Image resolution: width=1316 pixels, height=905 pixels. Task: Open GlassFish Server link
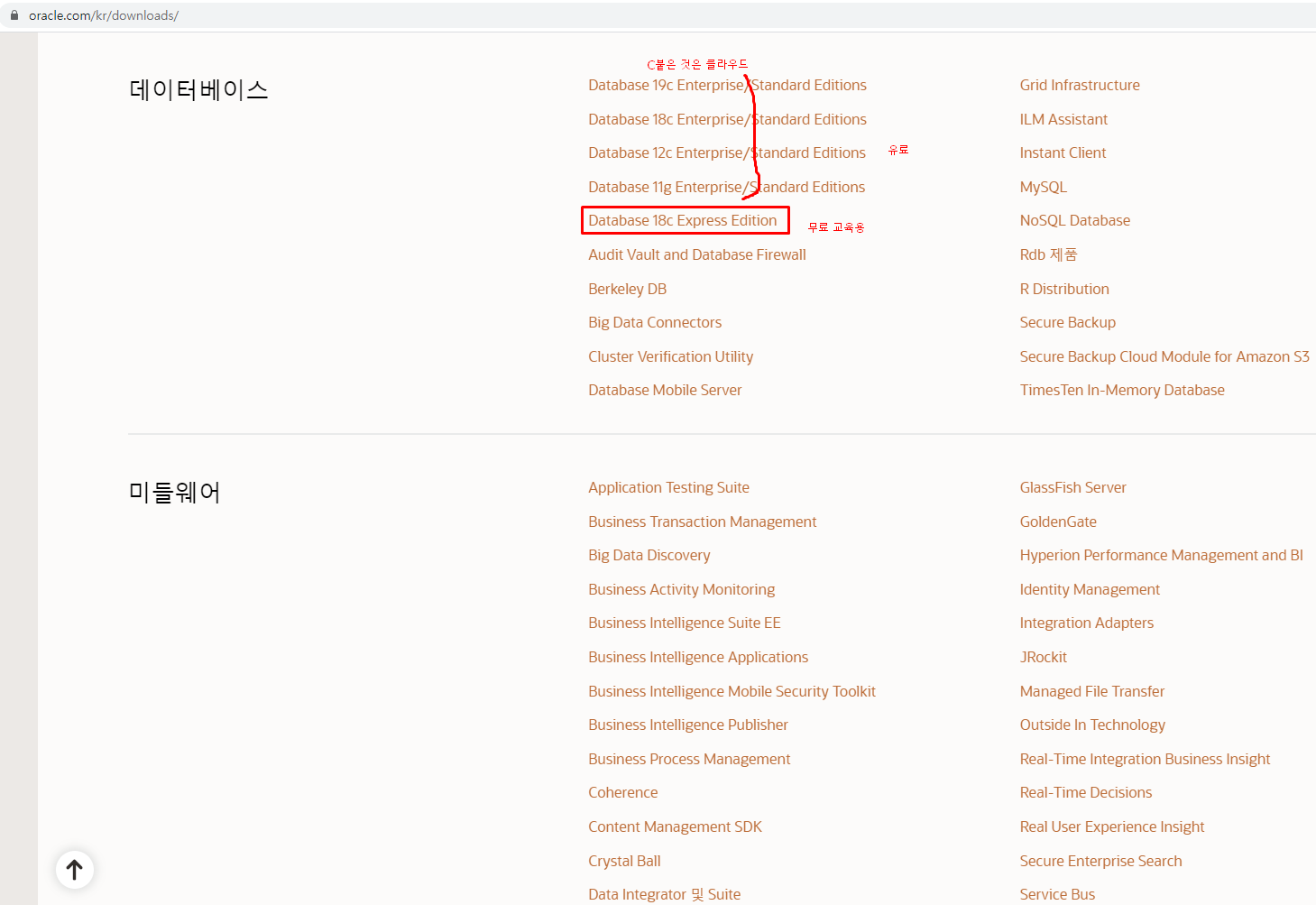click(1073, 487)
